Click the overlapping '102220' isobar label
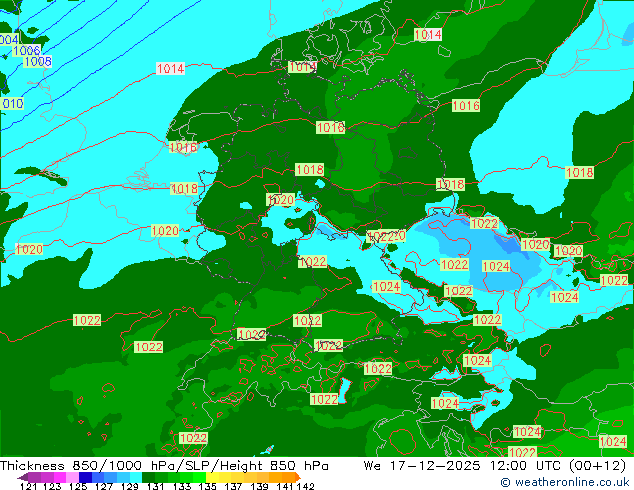Image resolution: width=634 pixels, height=490 pixels. tap(386, 236)
